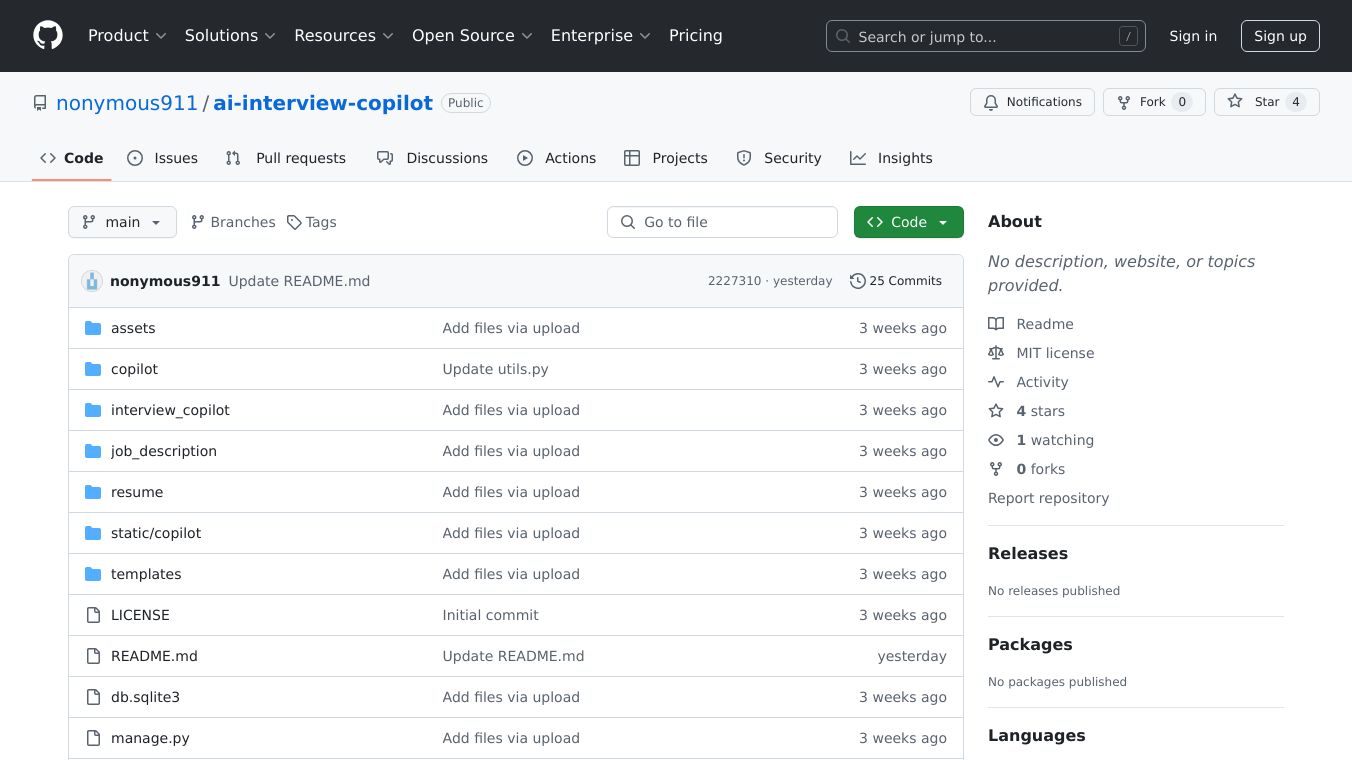Viewport: 1352px width, 760px height.
Task: Click the Sign up button
Action: tap(1280, 36)
